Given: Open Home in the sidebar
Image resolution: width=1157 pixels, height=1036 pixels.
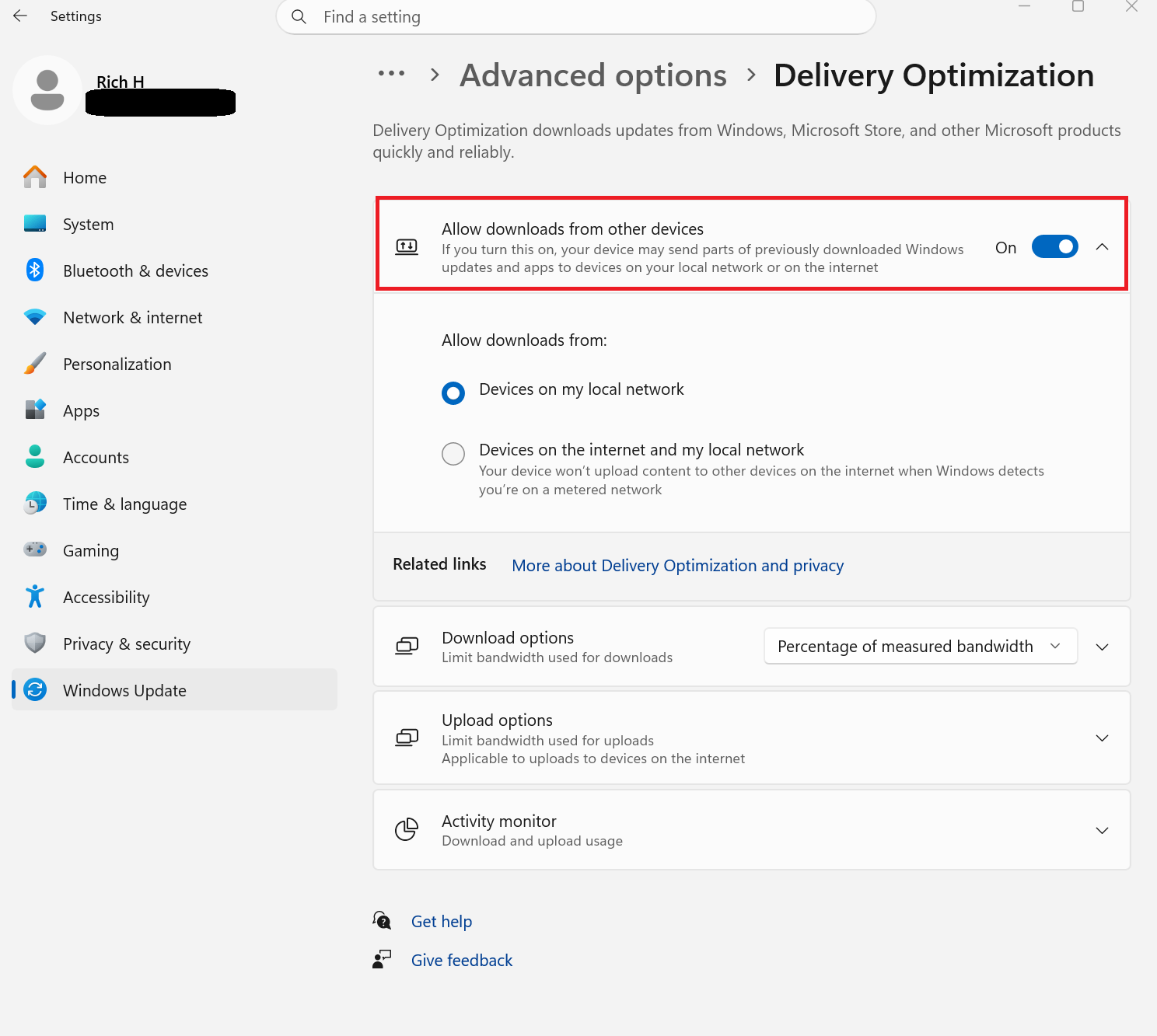Looking at the screenshot, I should click(174, 177).
